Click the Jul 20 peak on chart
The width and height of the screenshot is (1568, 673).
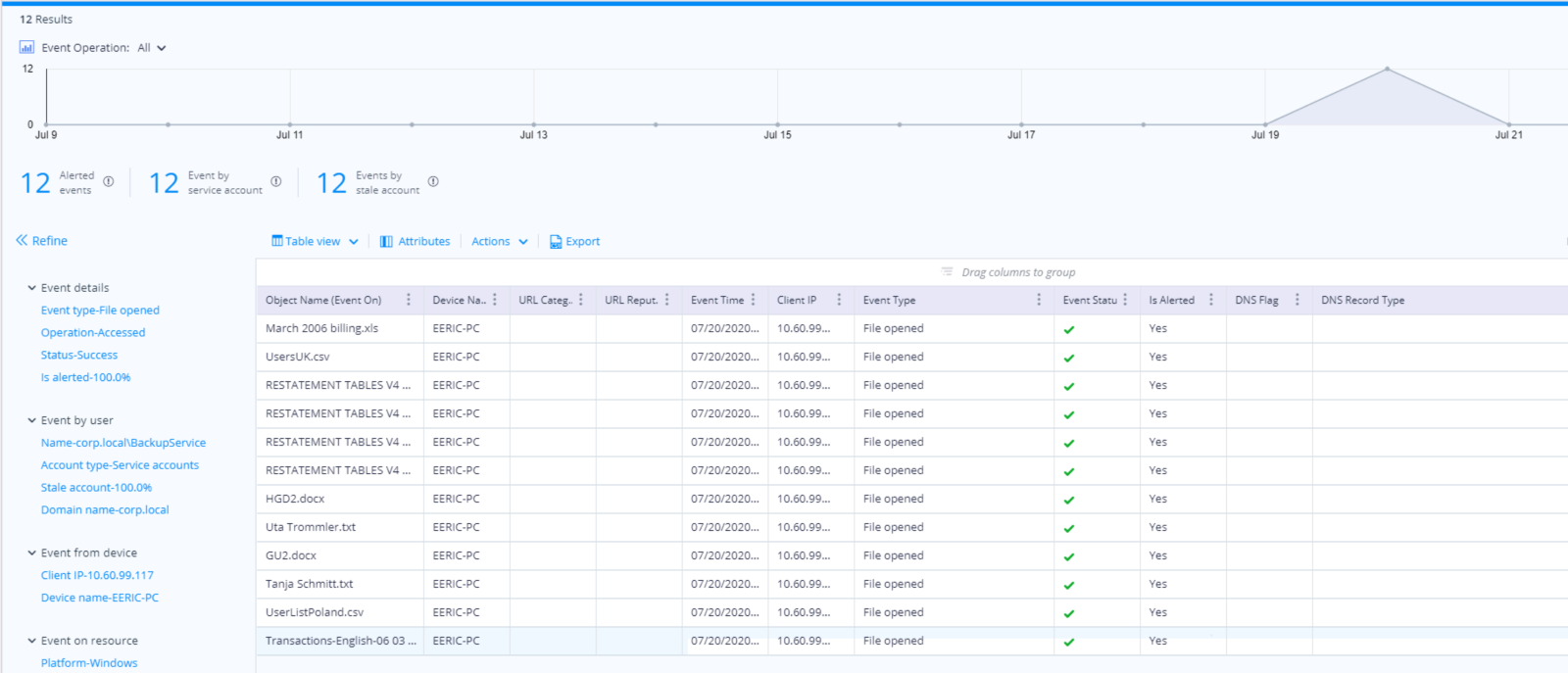point(1387,70)
